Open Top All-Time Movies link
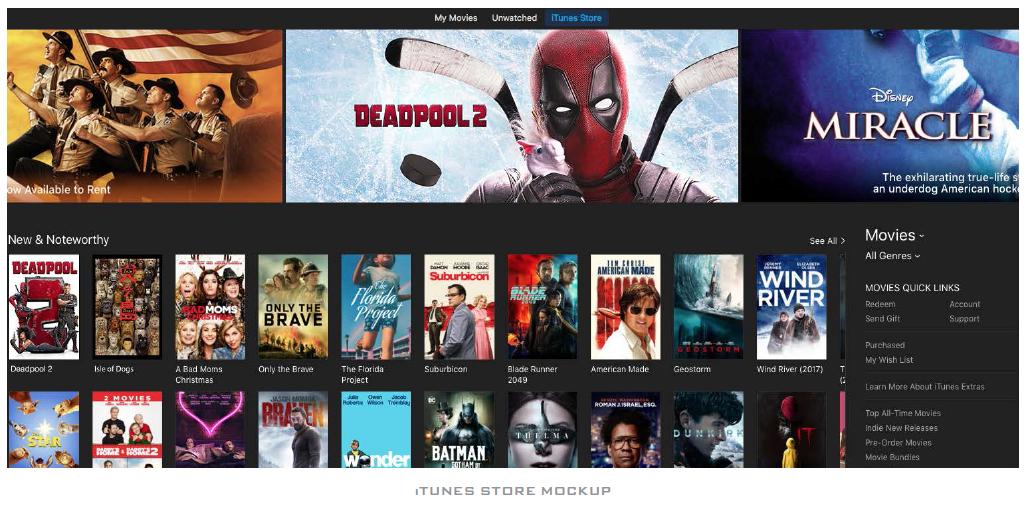Viewport: 1033px width, 506px height. click(x=903, y=413)
